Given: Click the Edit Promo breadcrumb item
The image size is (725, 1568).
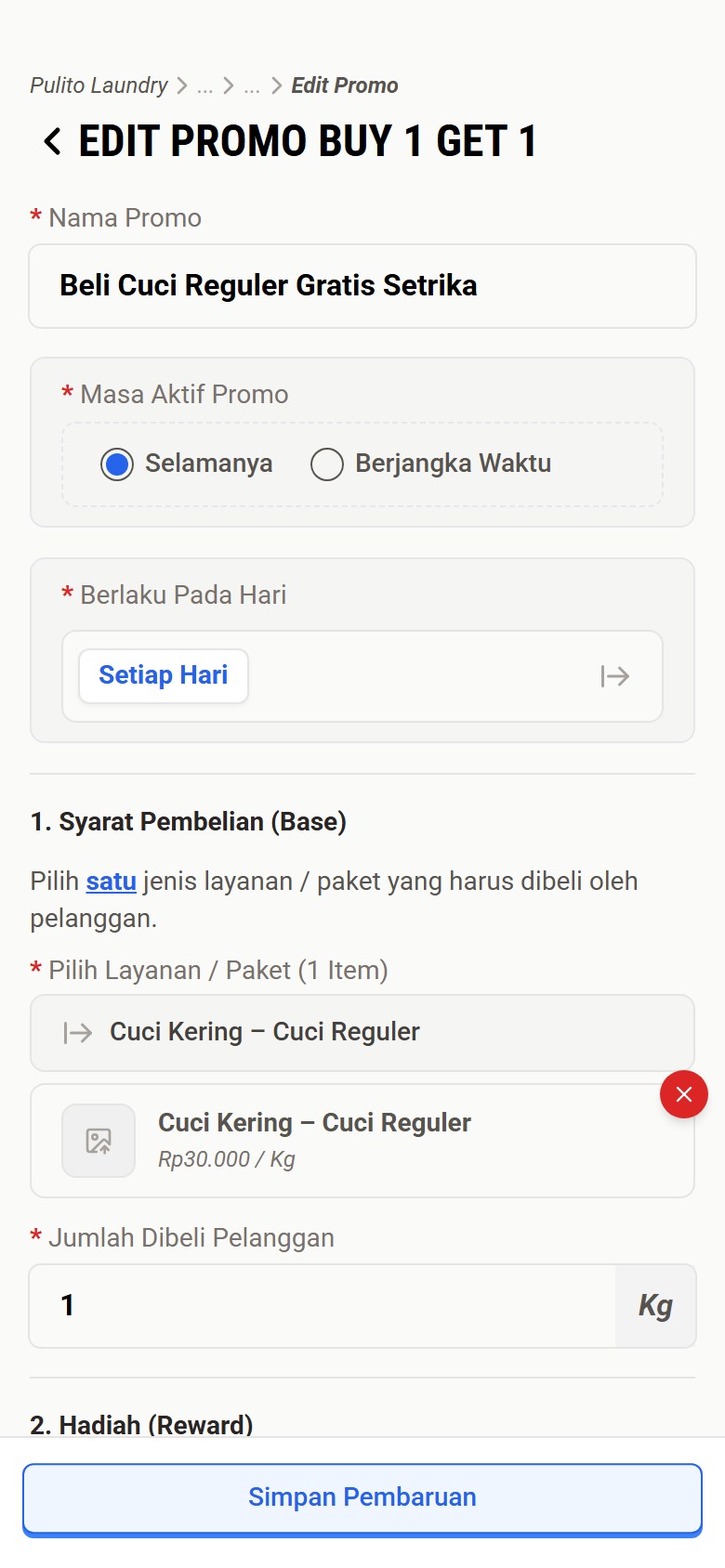Looking at the screenshot, I should (344, 85).
